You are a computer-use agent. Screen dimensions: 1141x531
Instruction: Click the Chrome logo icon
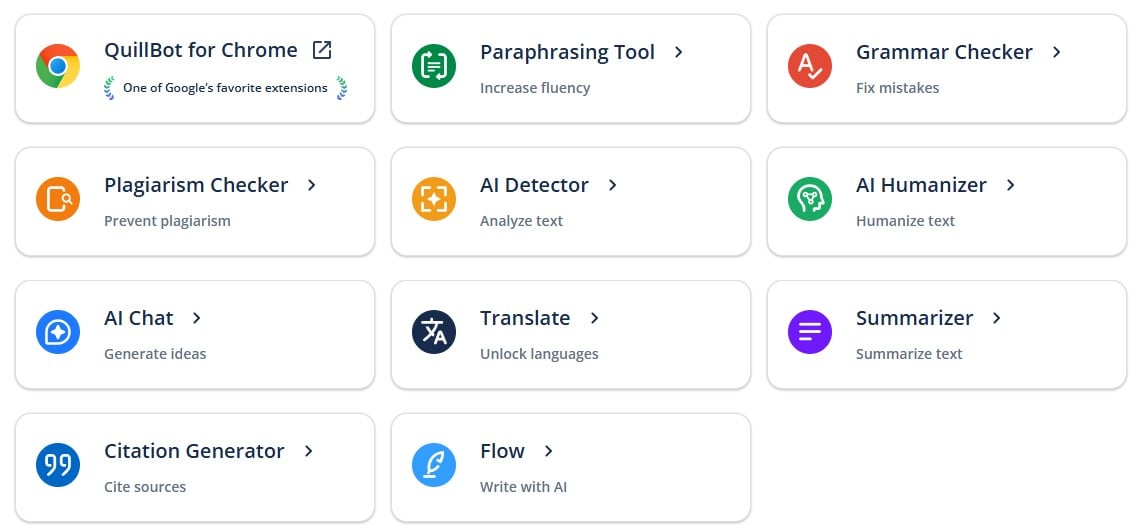tap(58, 67)
